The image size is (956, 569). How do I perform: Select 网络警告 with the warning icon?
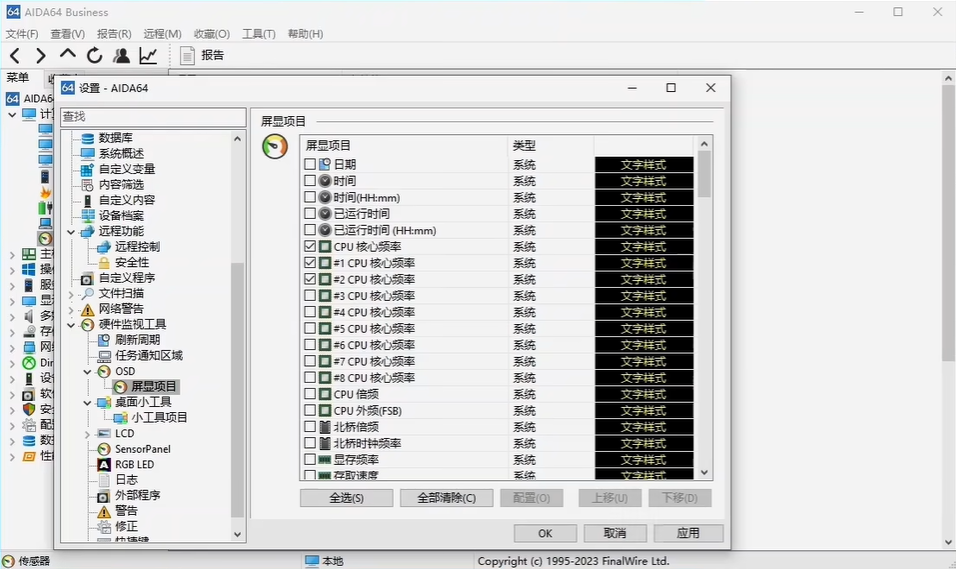pos(120,309)
